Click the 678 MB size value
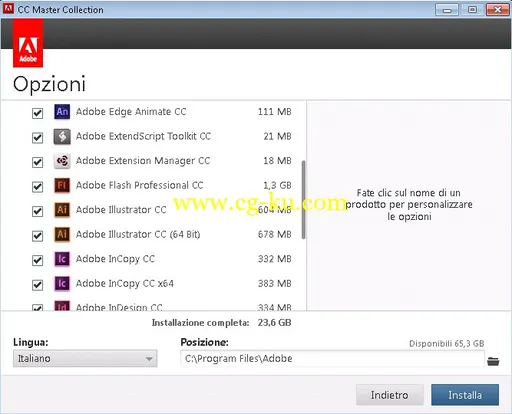Screen dimensions: 512x414 click(x=275, y=234)
